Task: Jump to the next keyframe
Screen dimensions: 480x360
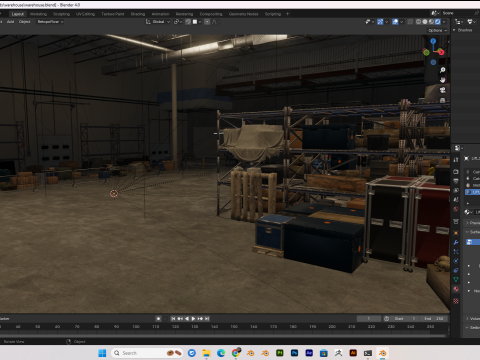Action: (200, 319)
